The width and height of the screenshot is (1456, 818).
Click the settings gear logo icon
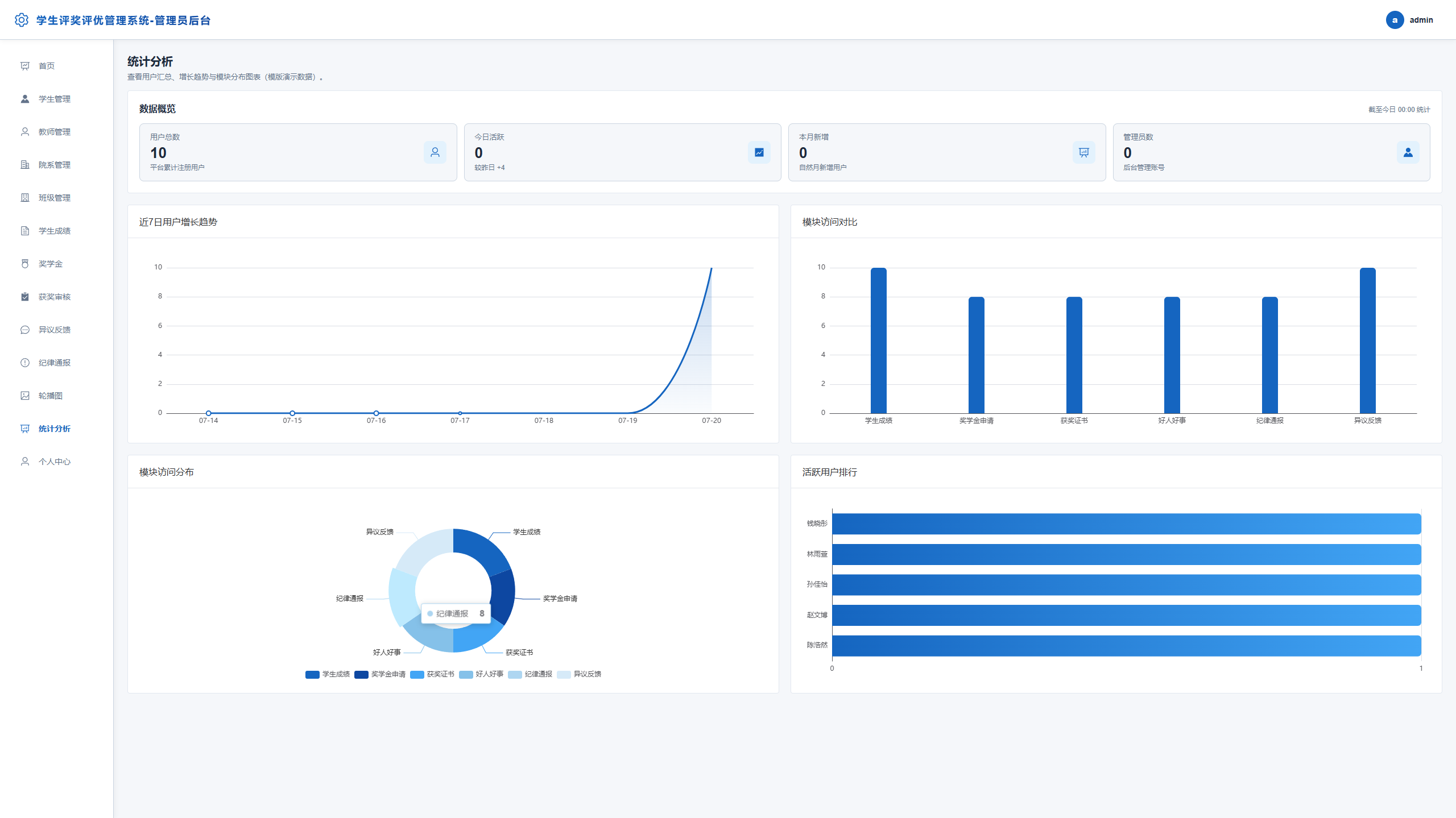click(x=21, y=20)
